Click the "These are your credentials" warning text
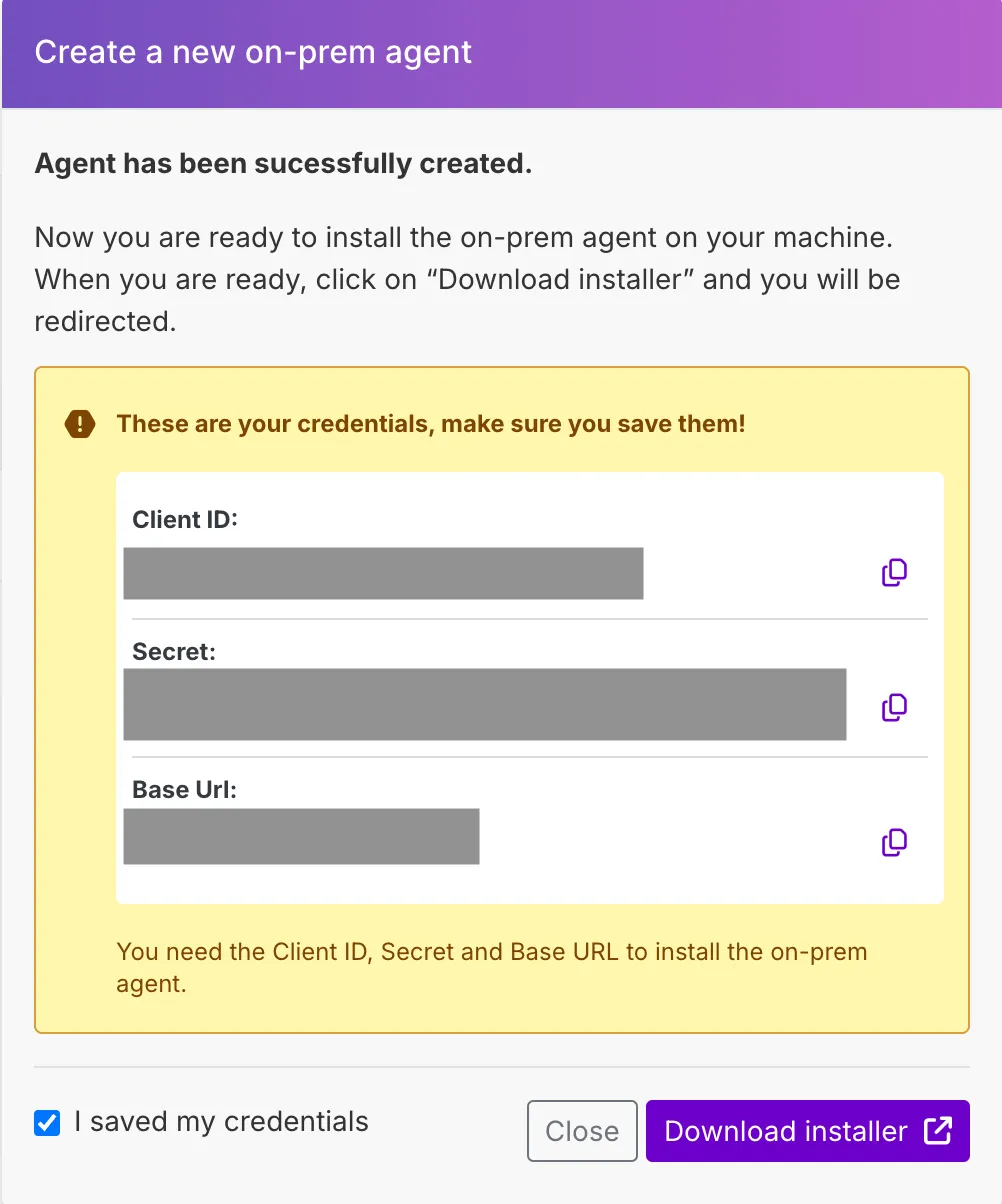1002x1204 pixels. 431,424
